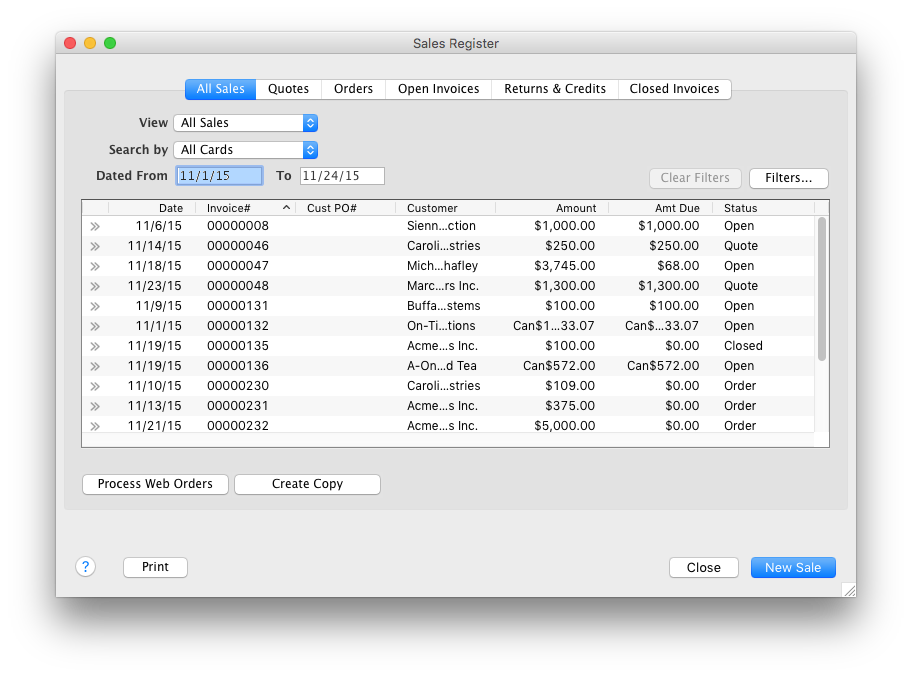Open detail arrow for invoice 00000230
The image size is (912, 677).
pos(95,386)
